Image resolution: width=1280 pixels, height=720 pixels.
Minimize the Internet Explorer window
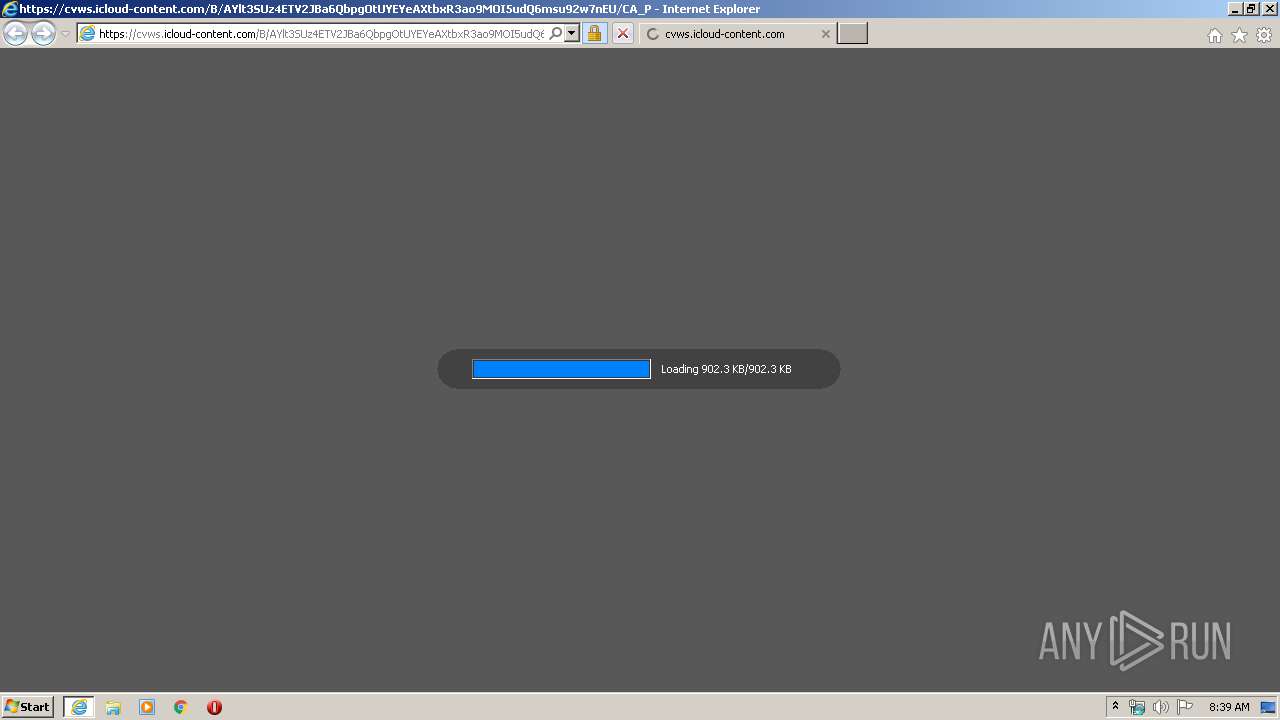click(x=1235, y=9)
